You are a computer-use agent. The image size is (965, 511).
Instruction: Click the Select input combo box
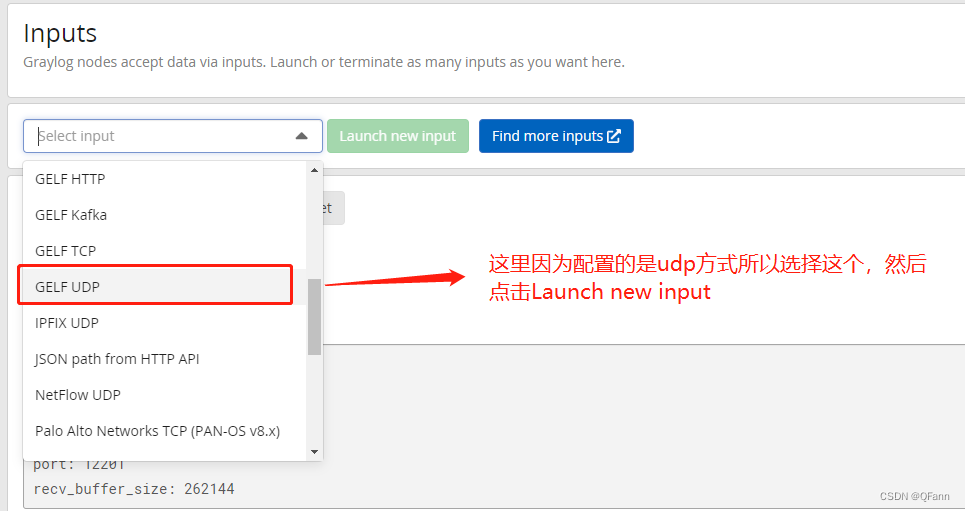[x=172, y=136]
